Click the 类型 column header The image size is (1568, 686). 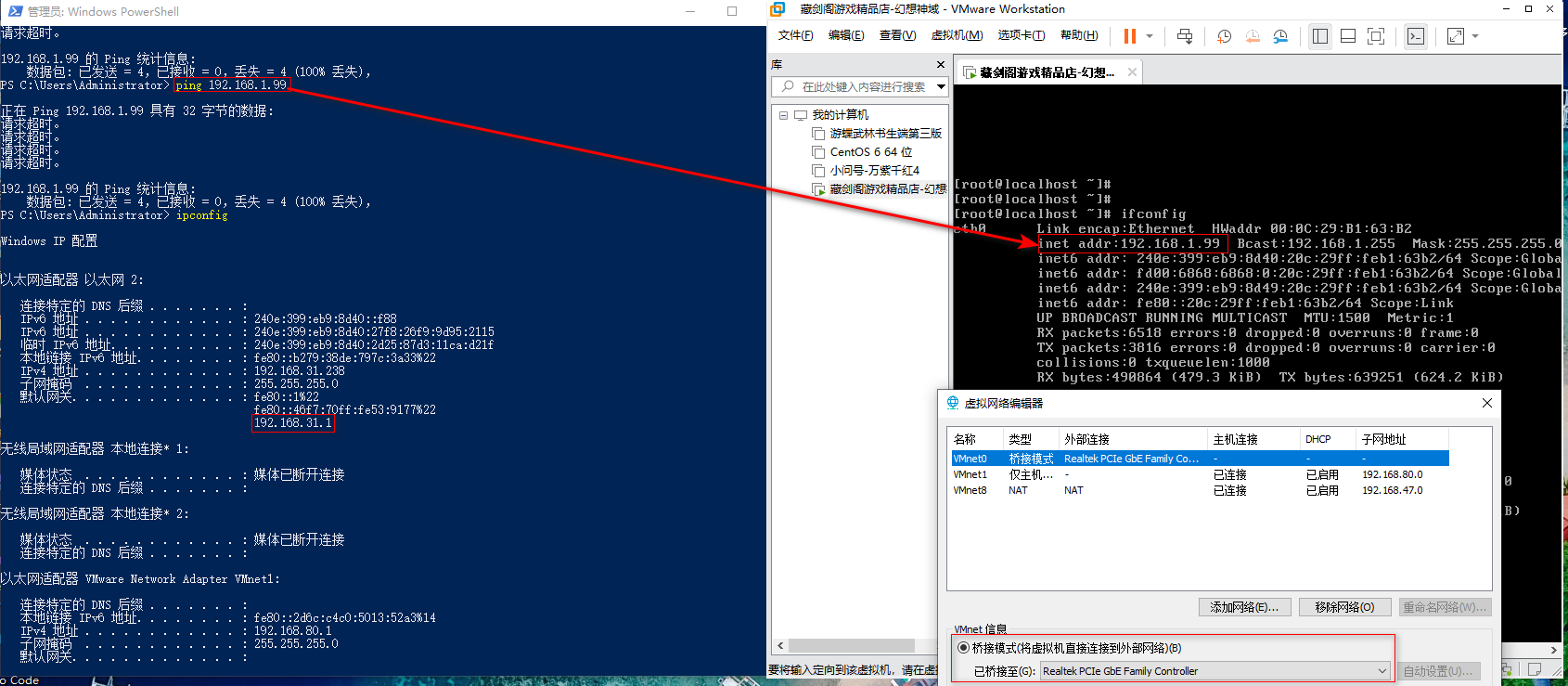point(1031,439)
